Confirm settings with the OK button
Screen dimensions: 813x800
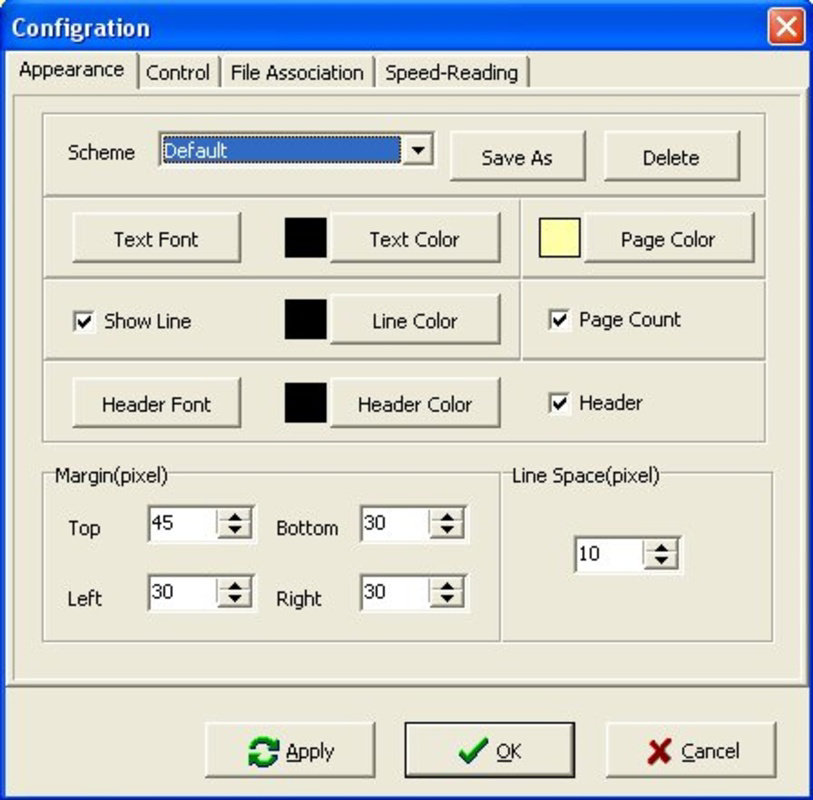pos(489,750)
